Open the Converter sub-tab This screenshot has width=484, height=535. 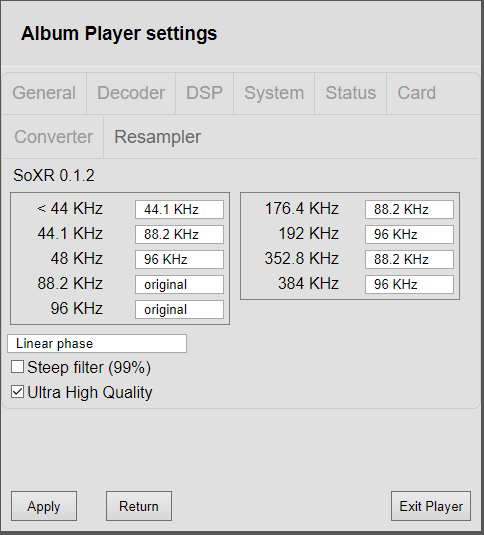tap(54, 137)
